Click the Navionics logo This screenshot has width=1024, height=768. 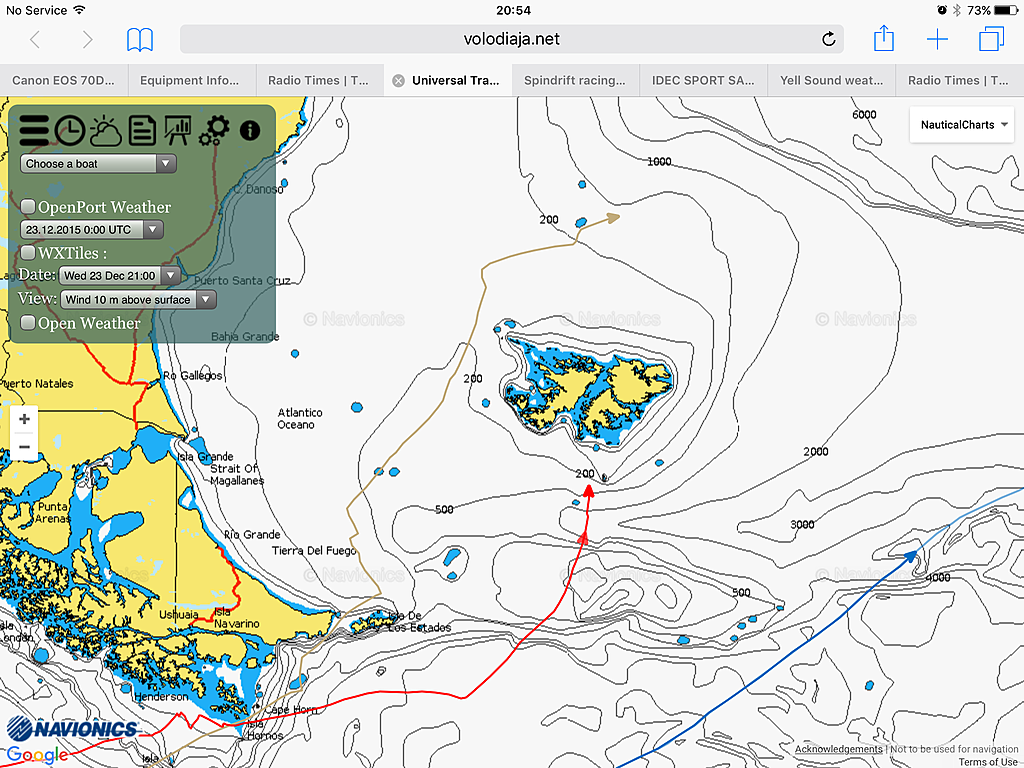coord(72,729)
